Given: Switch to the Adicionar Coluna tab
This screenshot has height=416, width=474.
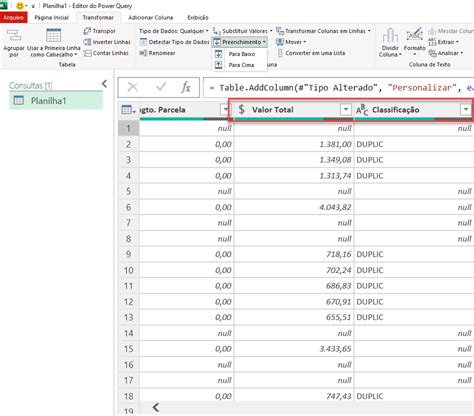Looking at the screenshot, I should (x=151, y=18).
